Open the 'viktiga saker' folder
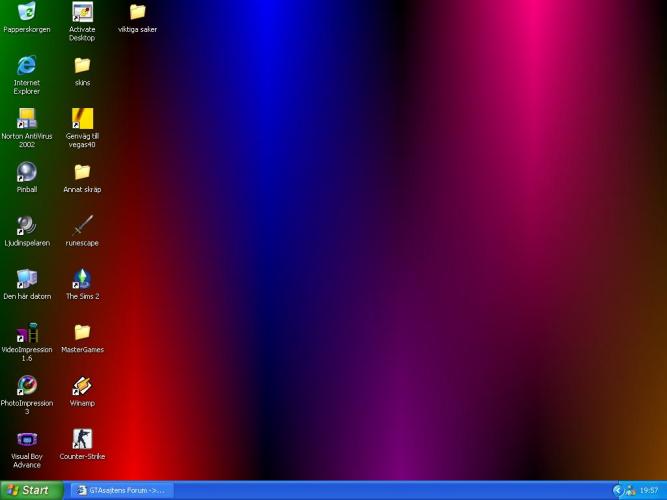Image resolution: width=667 pixels, height=500 pixels. pyautogui.click(x=137, y=13)
